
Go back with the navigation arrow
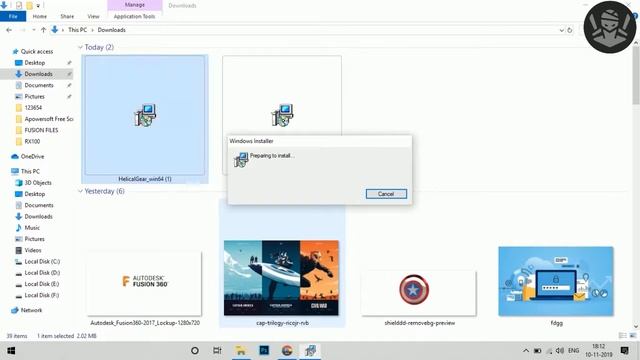tap(9, 30)
